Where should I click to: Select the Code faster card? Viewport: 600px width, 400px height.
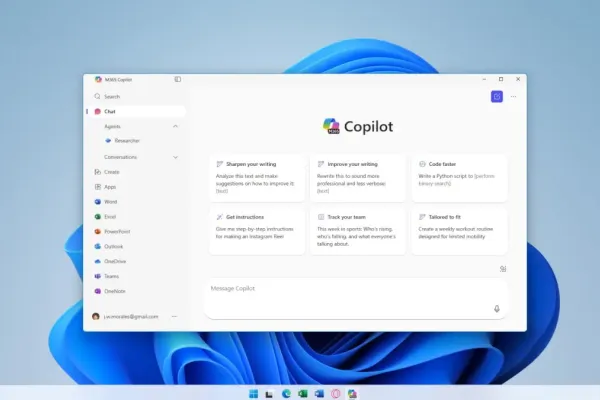pyautogui.click(x=459, y=178)
